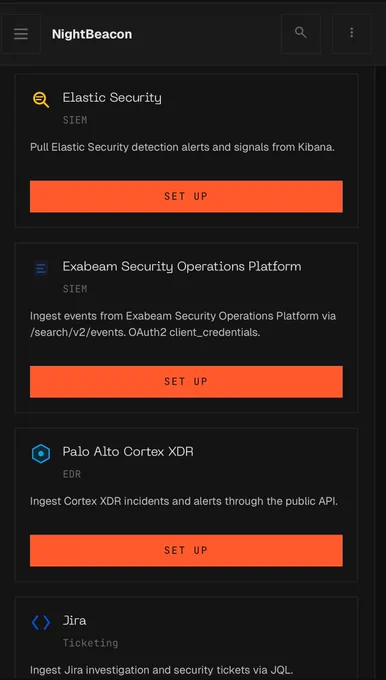Click the Ticketing tag under Jira
The height and width of the screenshot is (680, 386).
coord(90,643)
